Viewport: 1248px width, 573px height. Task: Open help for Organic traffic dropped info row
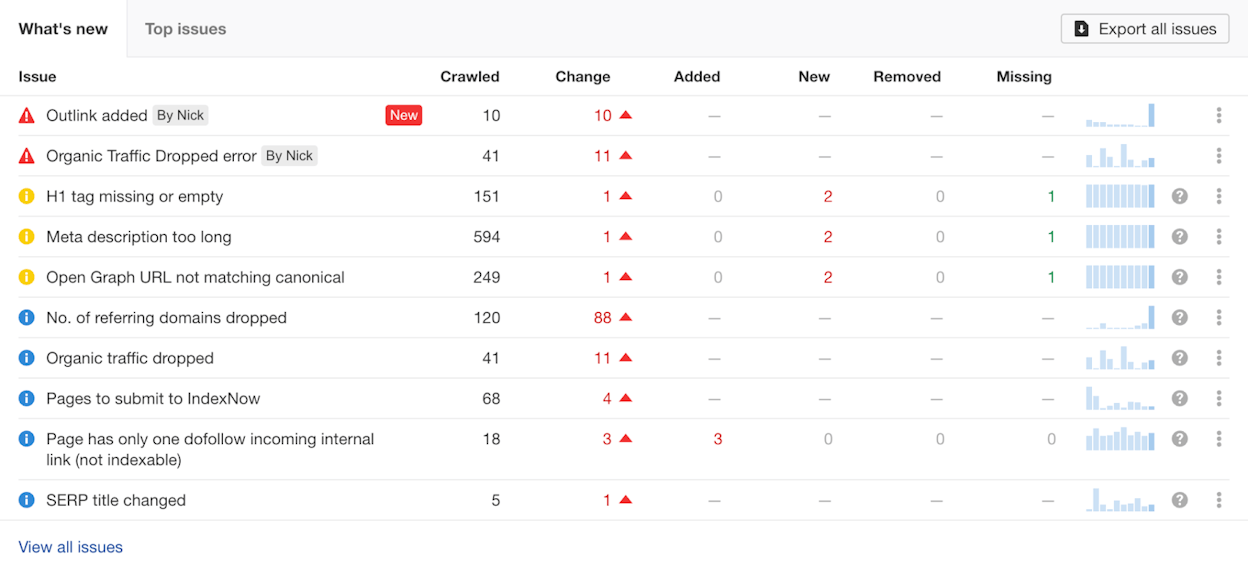(x=1180, y=358)
